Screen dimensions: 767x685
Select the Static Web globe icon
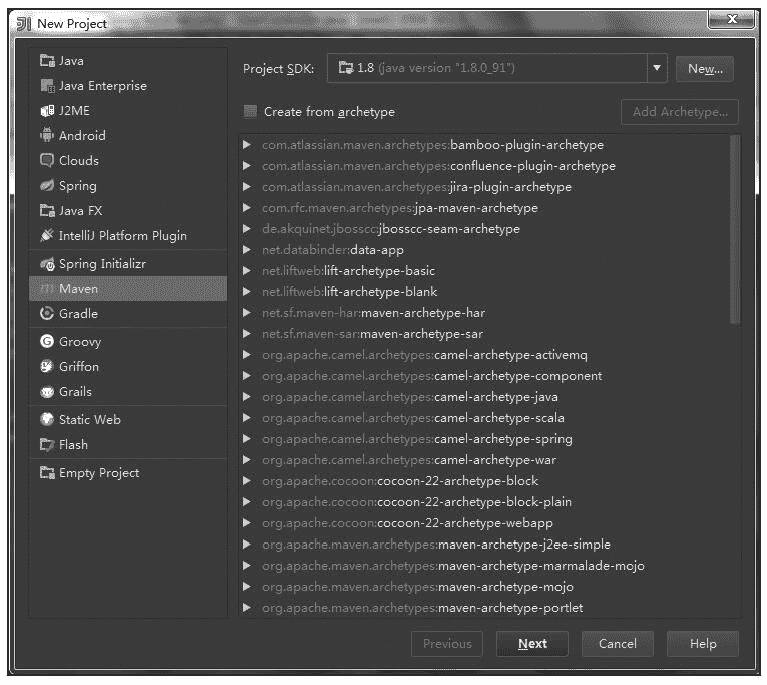[46, 420]
